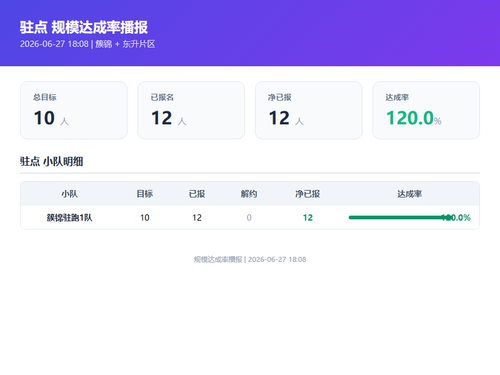Viewport: 500px width, 375px height.
Task: Click the 净已报 table column header
Action: pyautogui.click(x=308, y=194)
